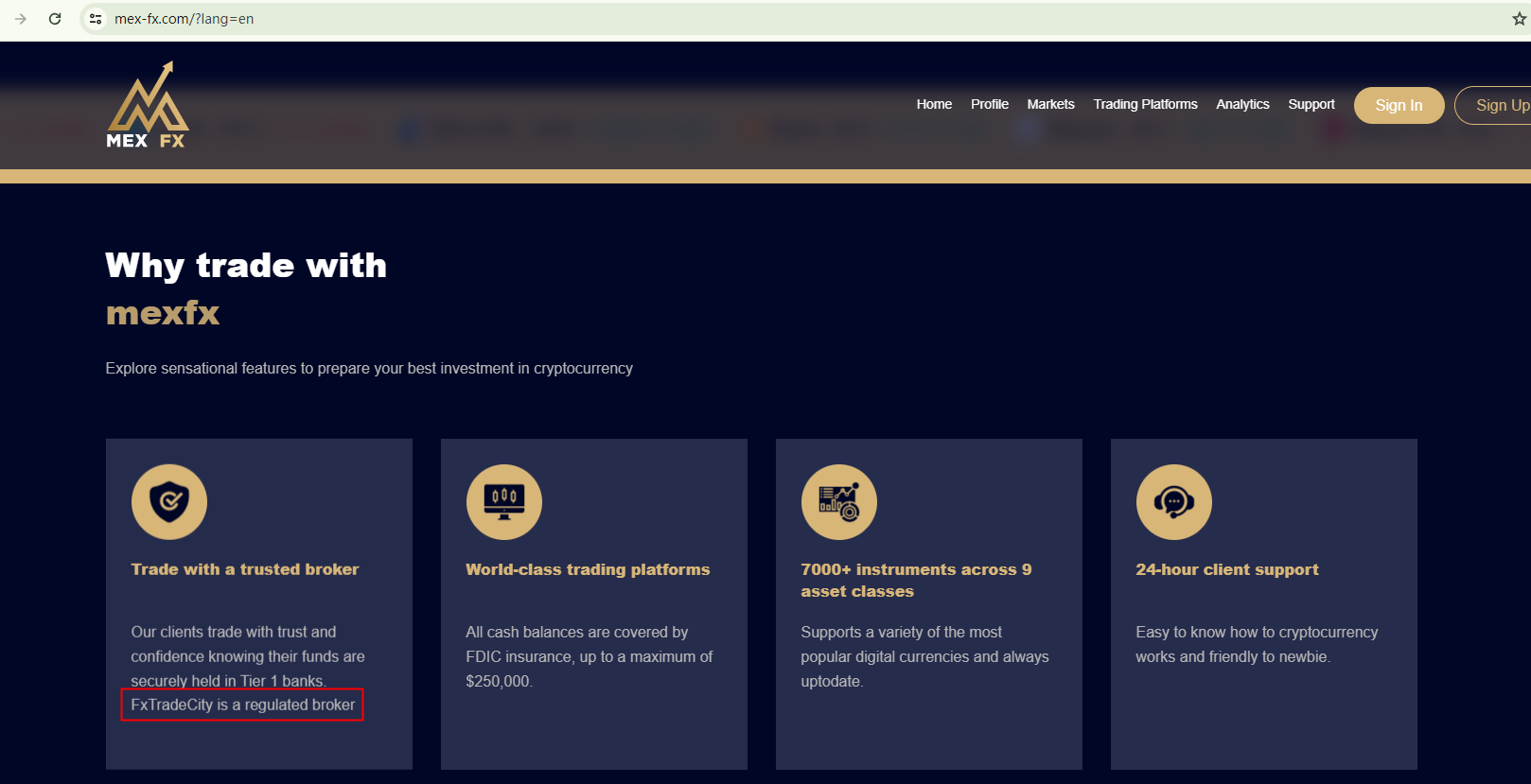Viewport: 1531px width, 784px height.
Task: Open the Markets menu
Action: tap(1050, 104)
